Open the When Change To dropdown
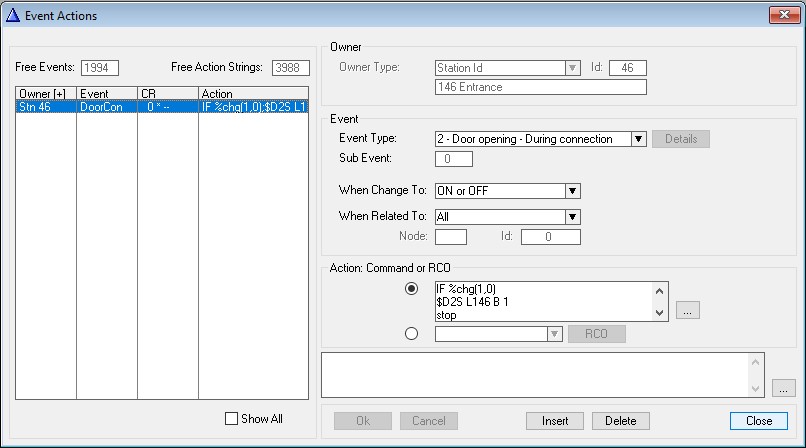 point(573,191)
